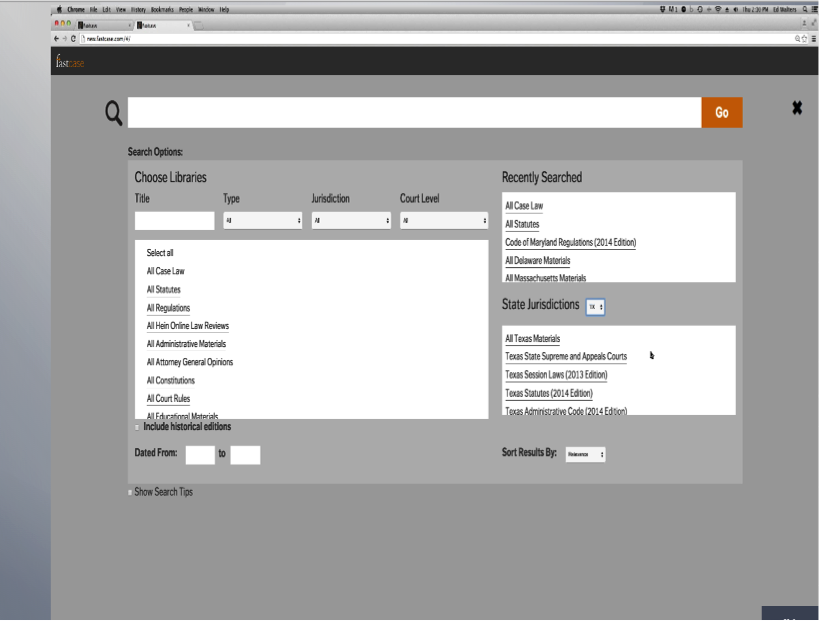Viewport: 819px width, 621px height.
Task: Bookmark the page with the star icon
Action: click(x=804, y=39)
